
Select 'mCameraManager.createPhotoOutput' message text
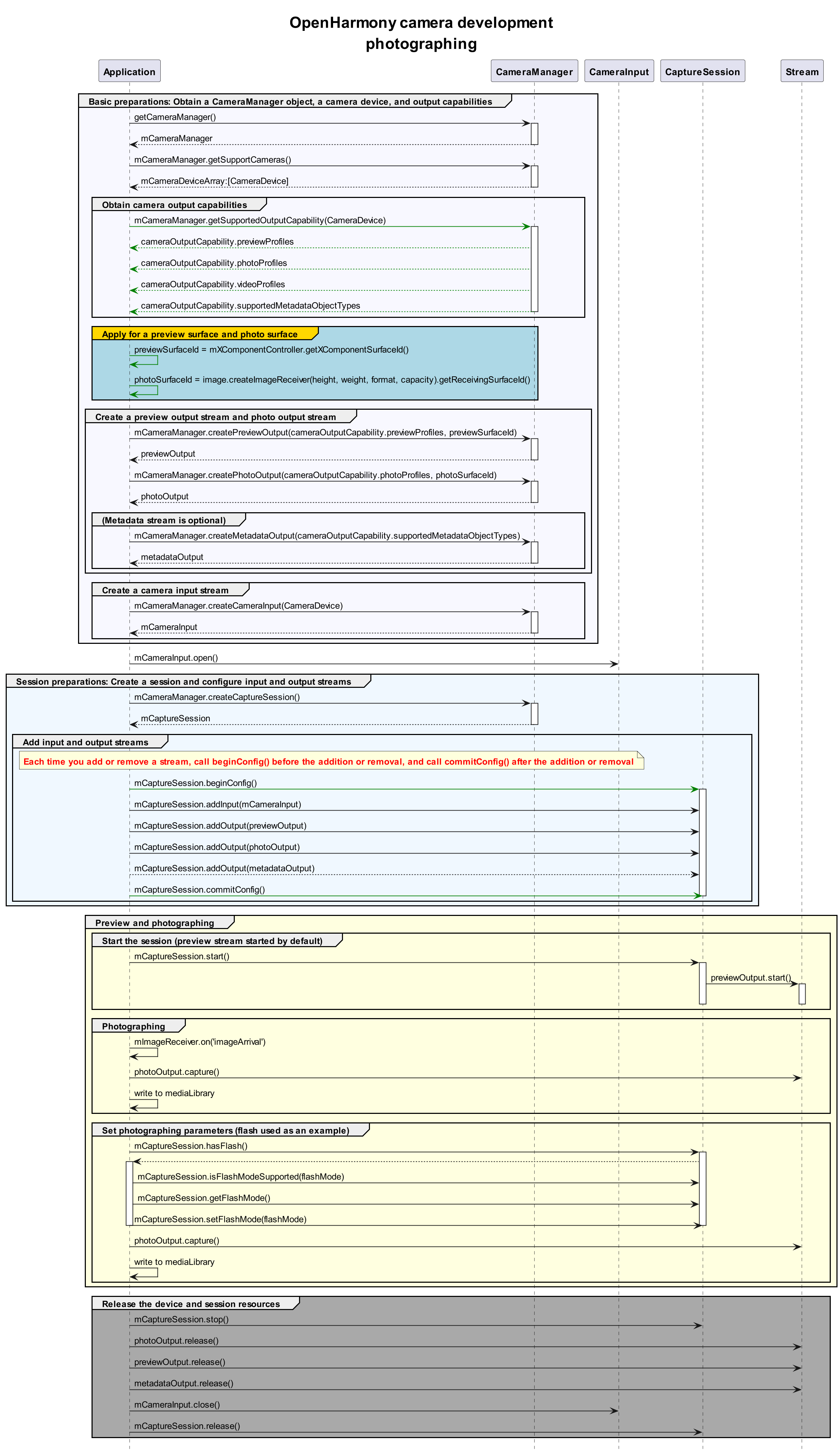315,475
